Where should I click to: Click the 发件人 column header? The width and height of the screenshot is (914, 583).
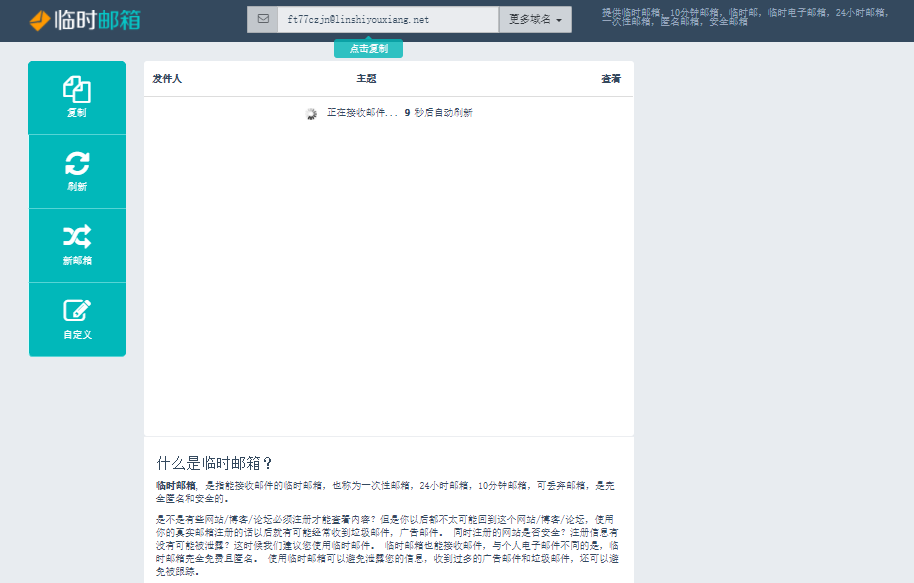click(167, 79)
